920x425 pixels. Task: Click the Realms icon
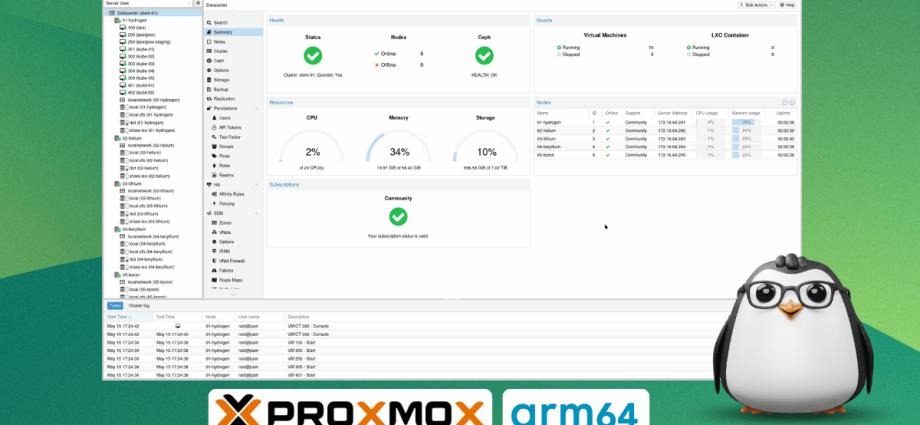(214, 175)
